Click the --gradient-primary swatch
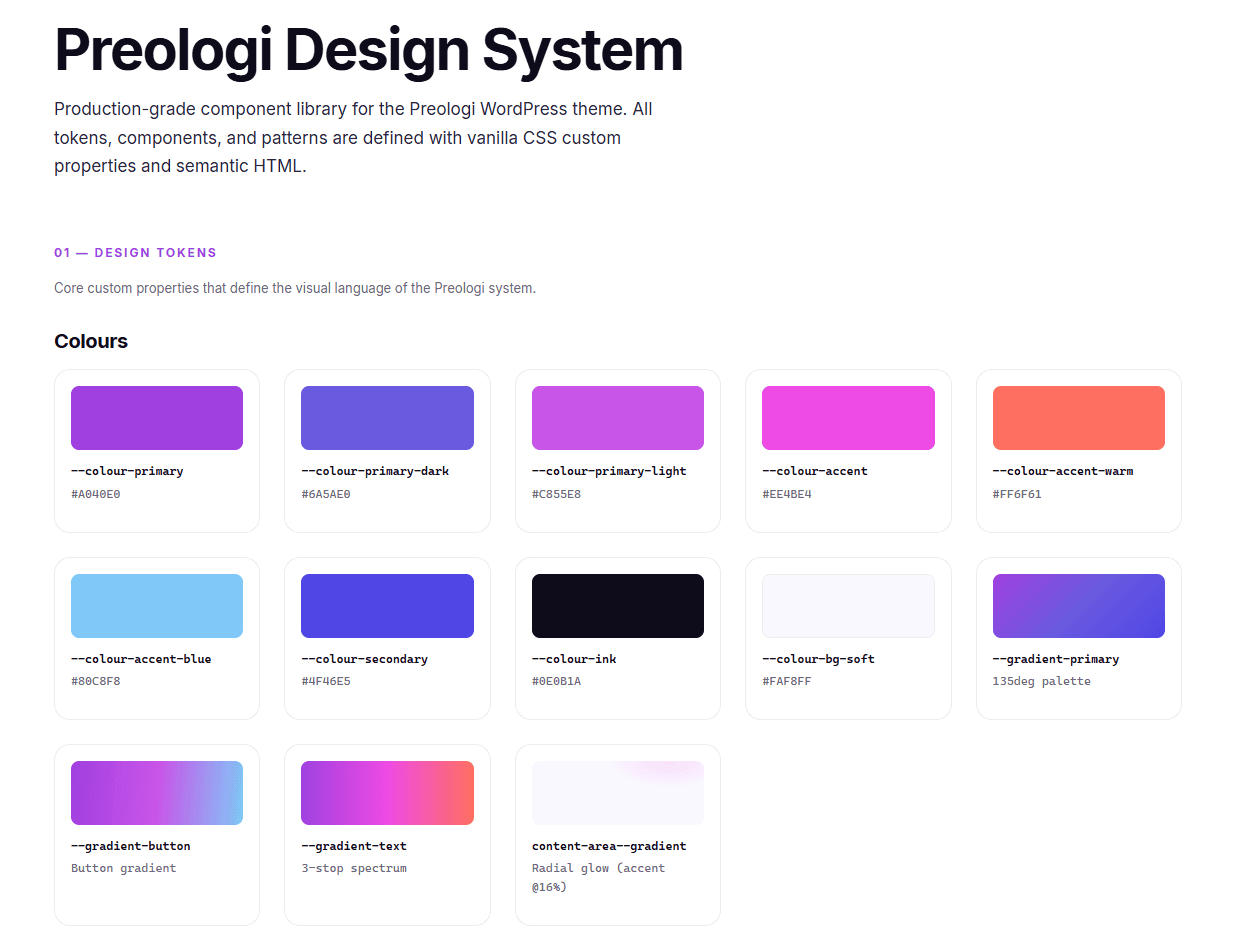This screenshot has width=1239, height=946. [x=1079, y=606]
